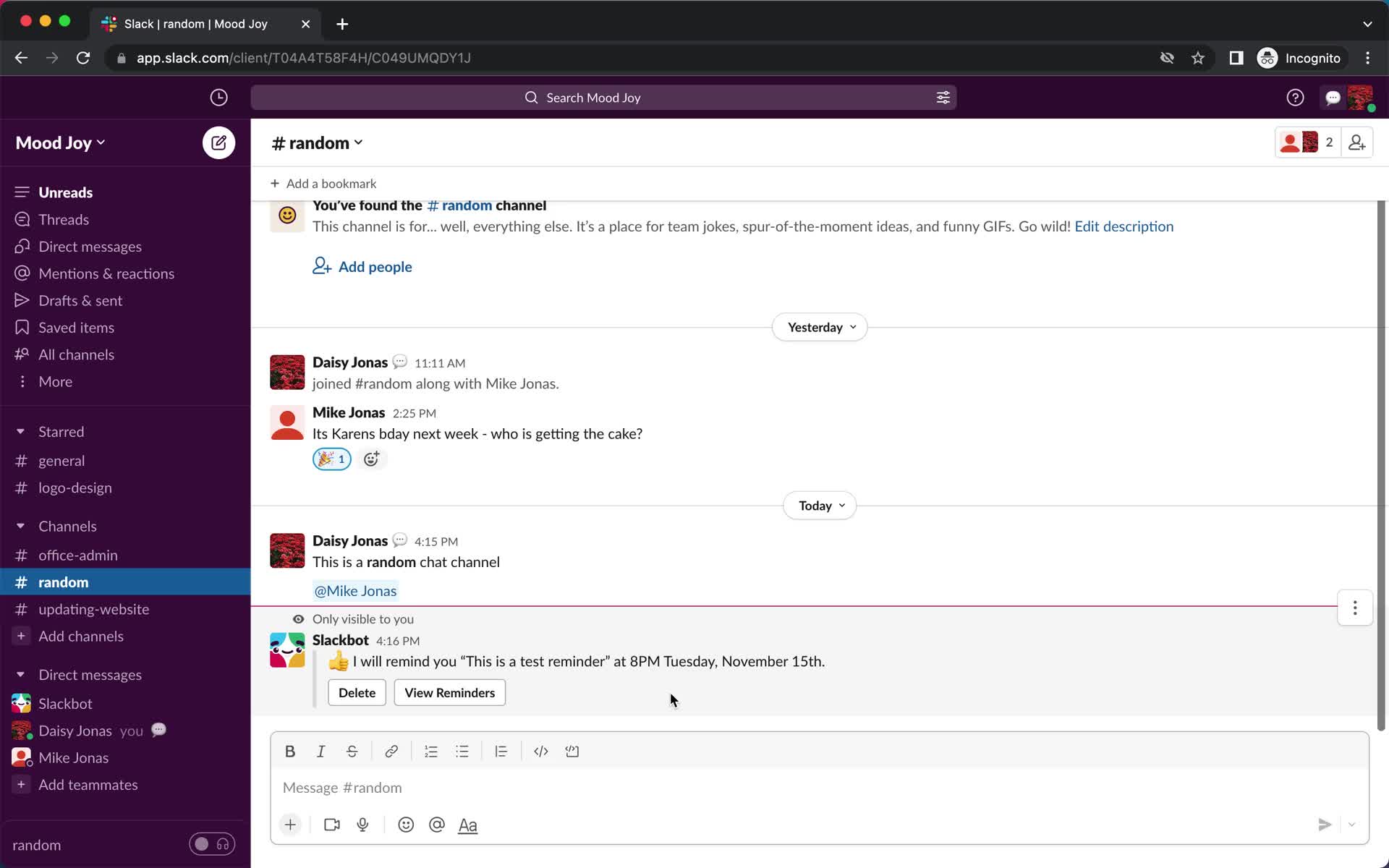The width and height of the screenshot is (1389, 868).
Task: Toggle the random channel status indicator
Action: click(210, 844)
